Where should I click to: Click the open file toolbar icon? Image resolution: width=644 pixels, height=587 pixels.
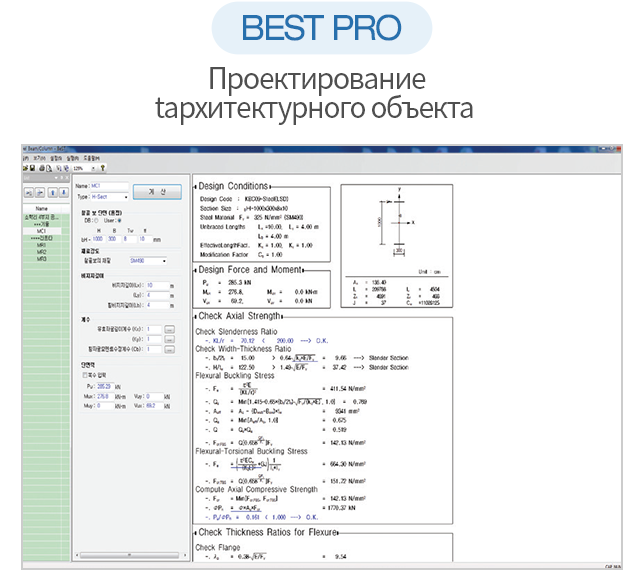tap(25, 168)
